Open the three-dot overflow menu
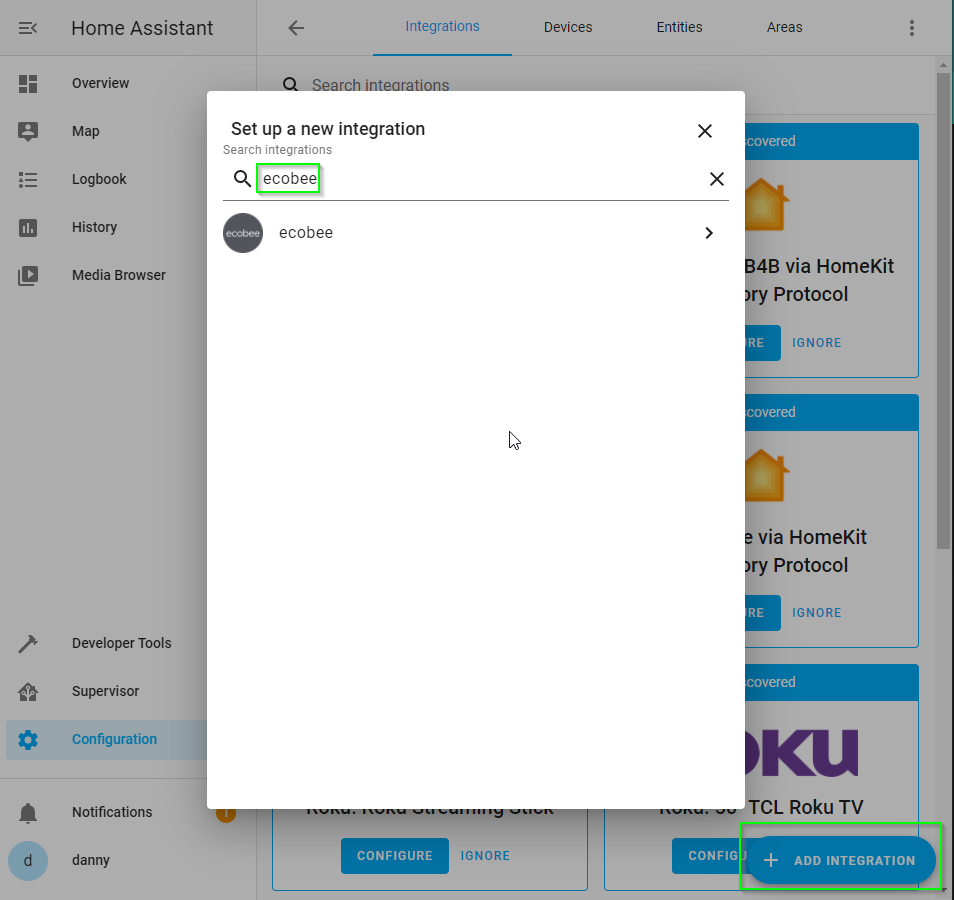Viewport: 954px width, 900px height. coord(911,28)
